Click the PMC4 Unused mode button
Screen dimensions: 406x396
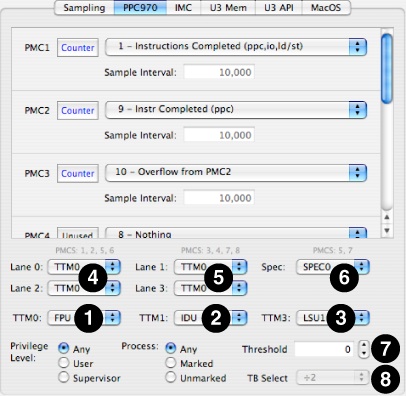[78, 233]
